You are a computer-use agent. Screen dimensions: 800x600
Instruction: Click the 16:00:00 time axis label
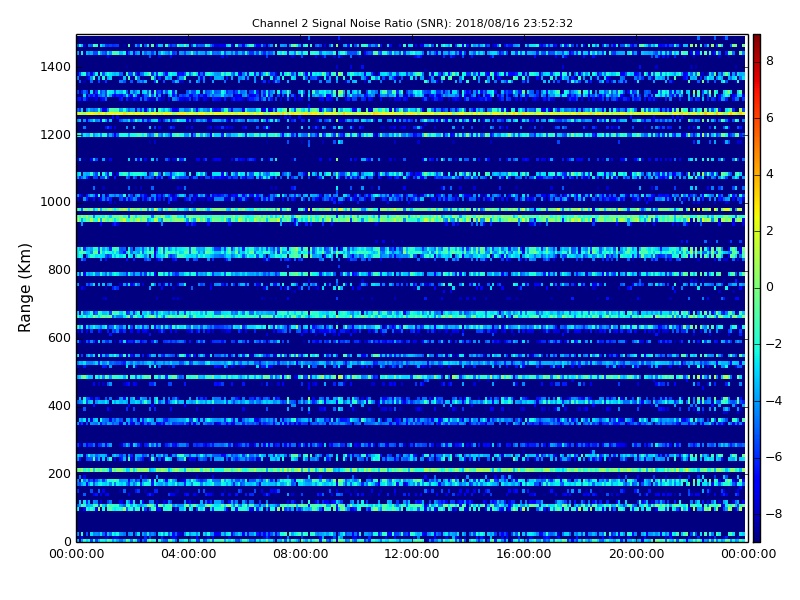click(524, 554)
